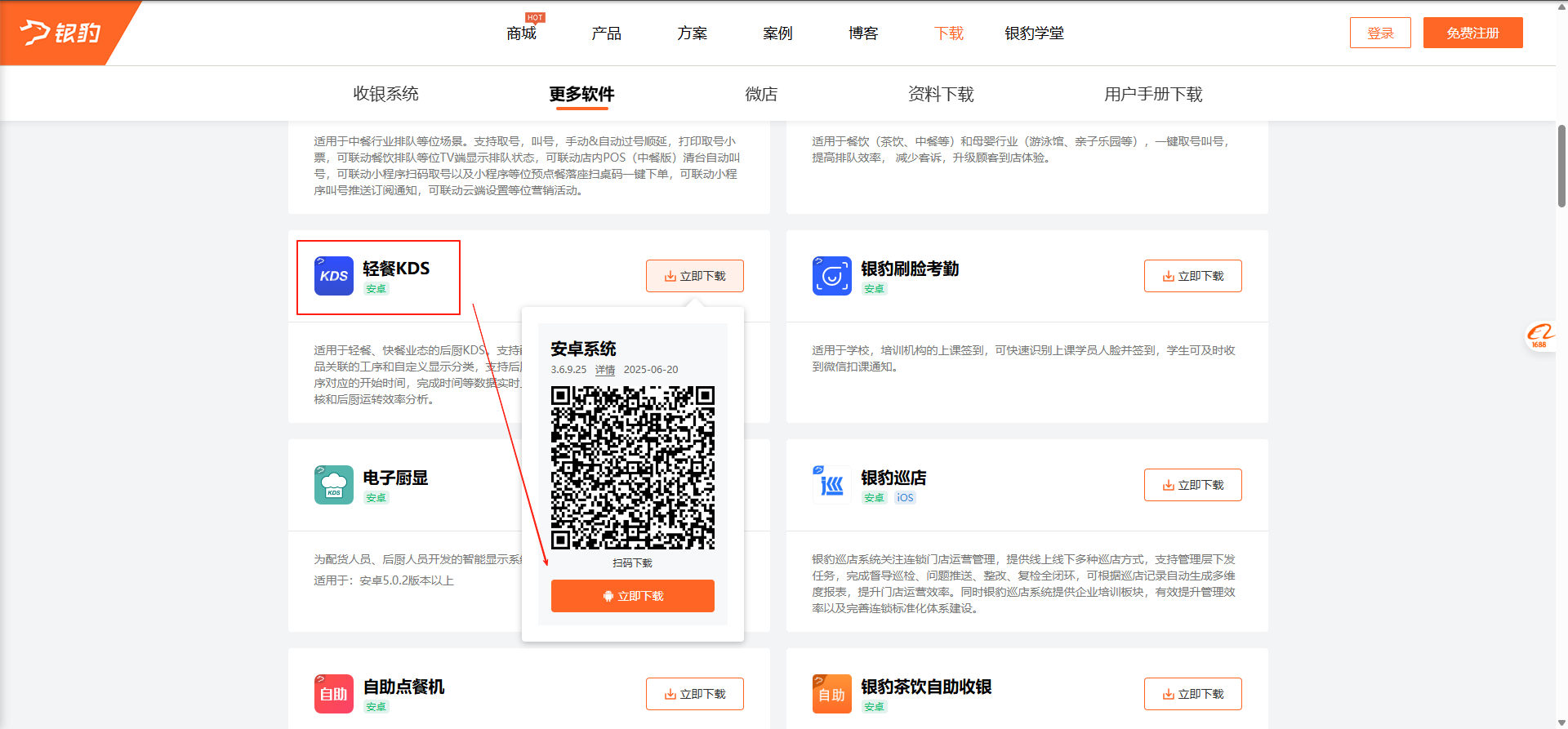Click orange 立即下载 button in Android popup

coord(633,596)
